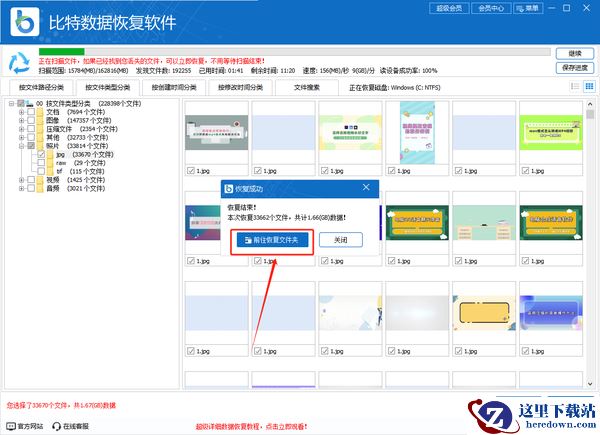Viewport: 600px width, 435px height.
Task: Click the 压缩文件 folder icon
Action: tap(40, 129)
